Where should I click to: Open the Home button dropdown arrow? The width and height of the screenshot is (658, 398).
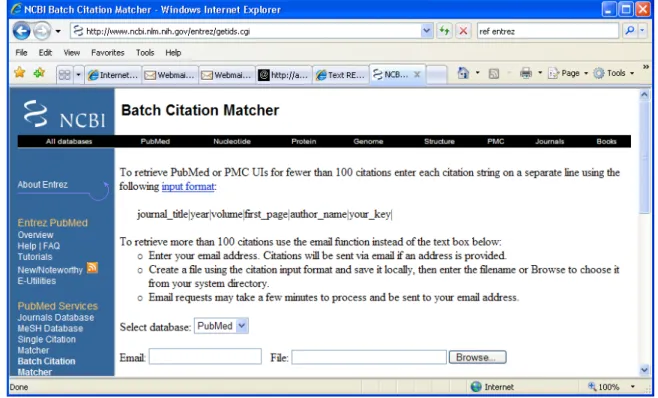tap(478, 73)
